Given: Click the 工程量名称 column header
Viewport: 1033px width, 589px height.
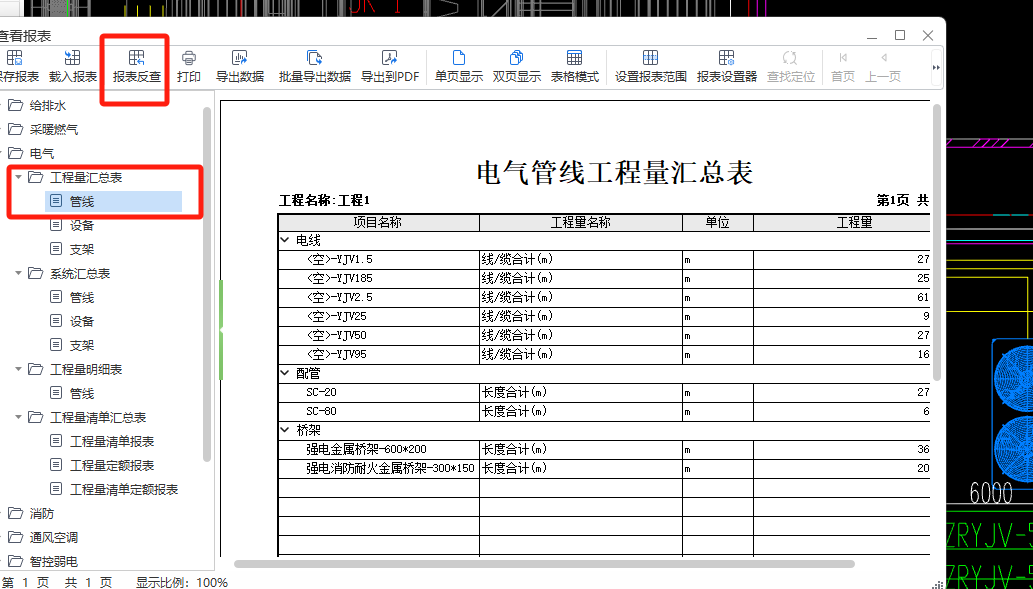Looking at the screenshot, I should [581, 223].
